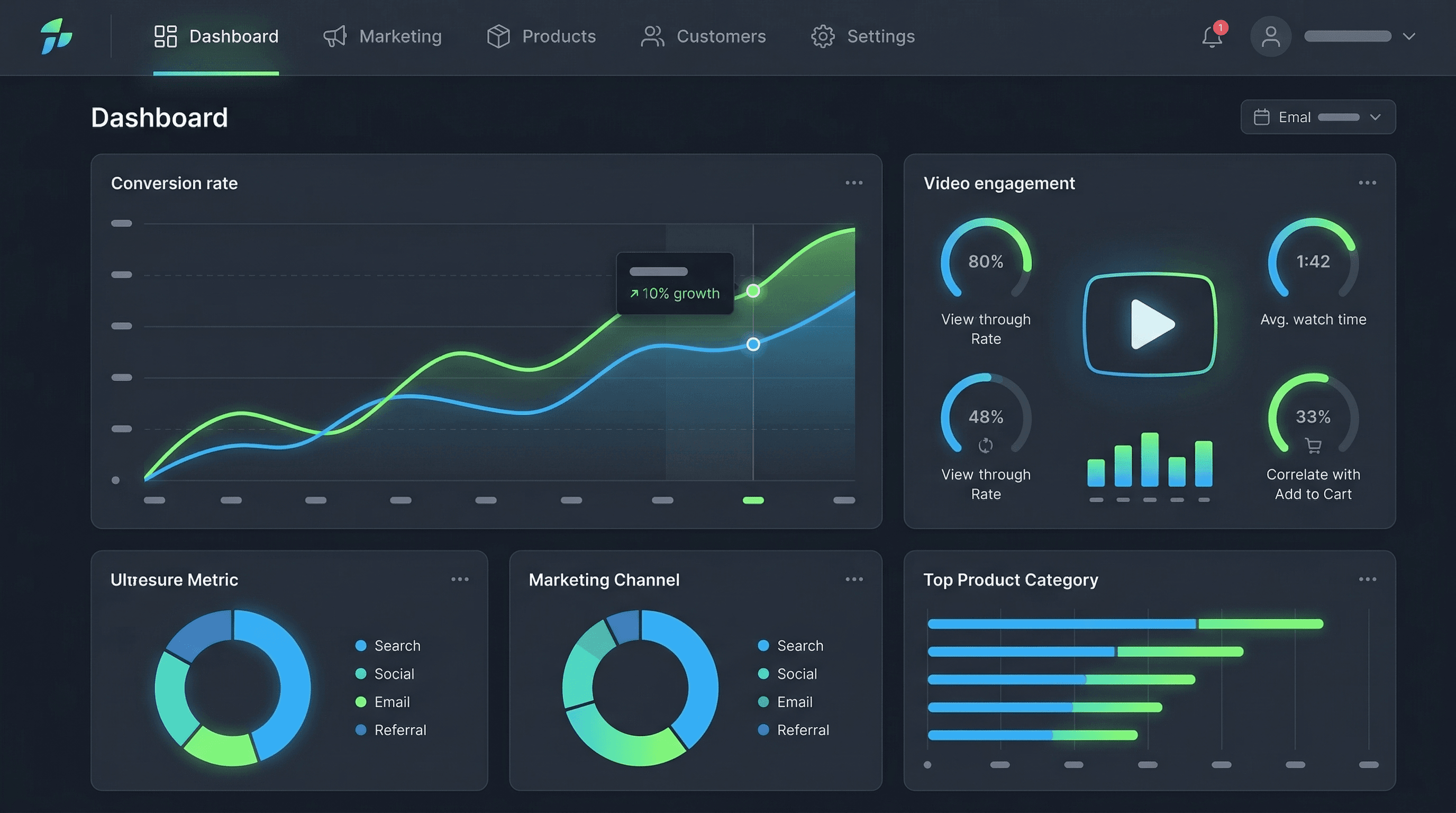
Task: Click the app logo in top left
Action: [56, 36]
